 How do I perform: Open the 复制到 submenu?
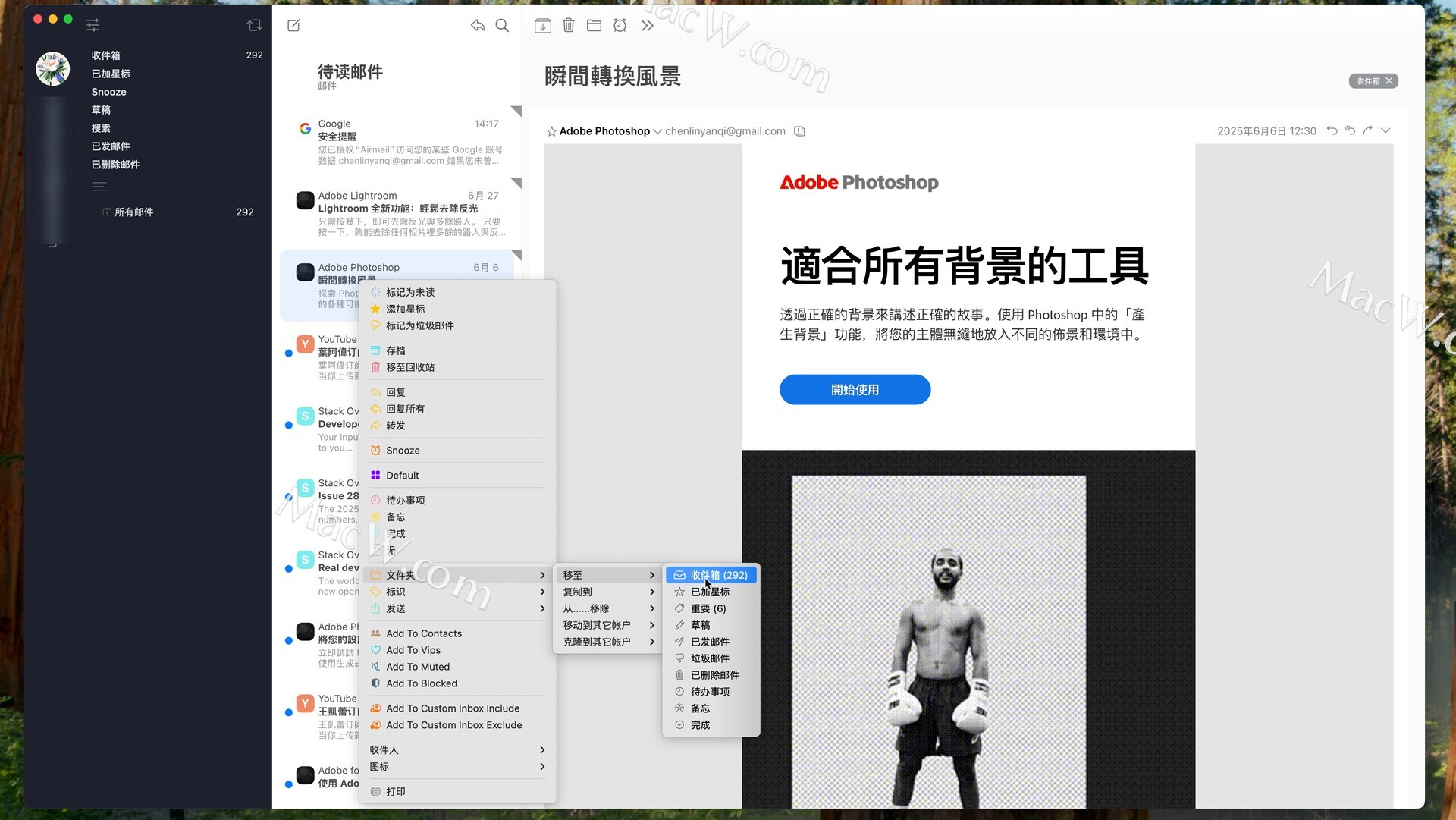[x=608, y=592]
